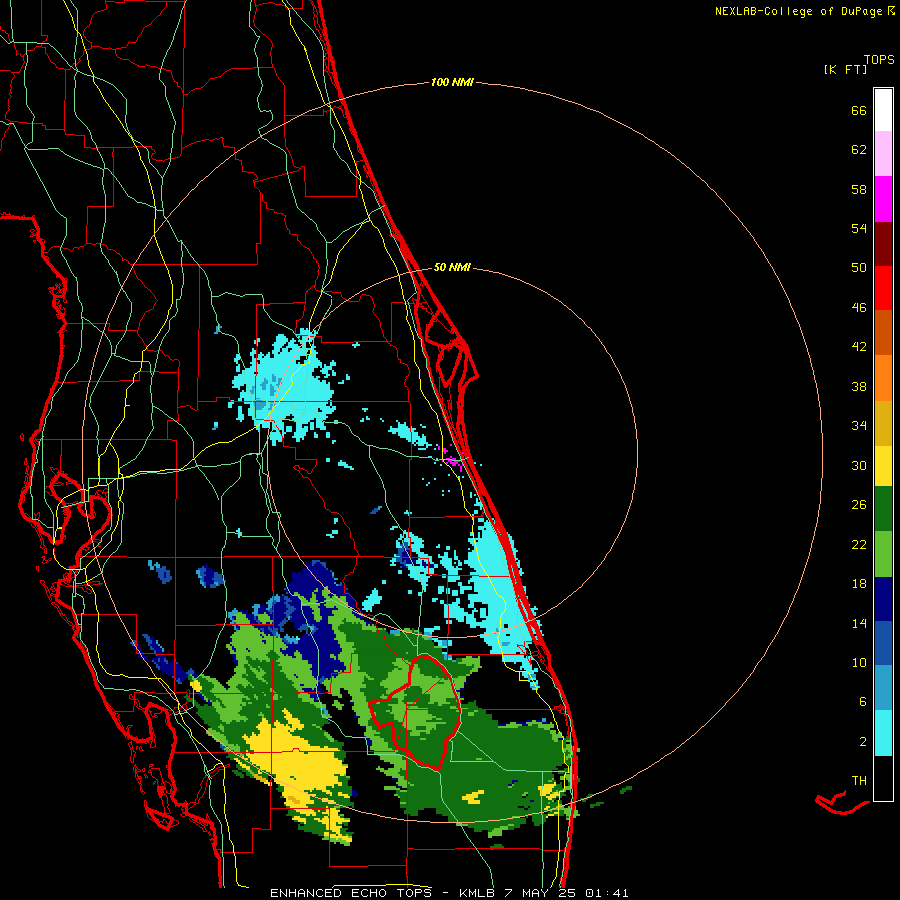Click the "66" legend value
Screen dimensions: 900x900
(x=859, y=111)
